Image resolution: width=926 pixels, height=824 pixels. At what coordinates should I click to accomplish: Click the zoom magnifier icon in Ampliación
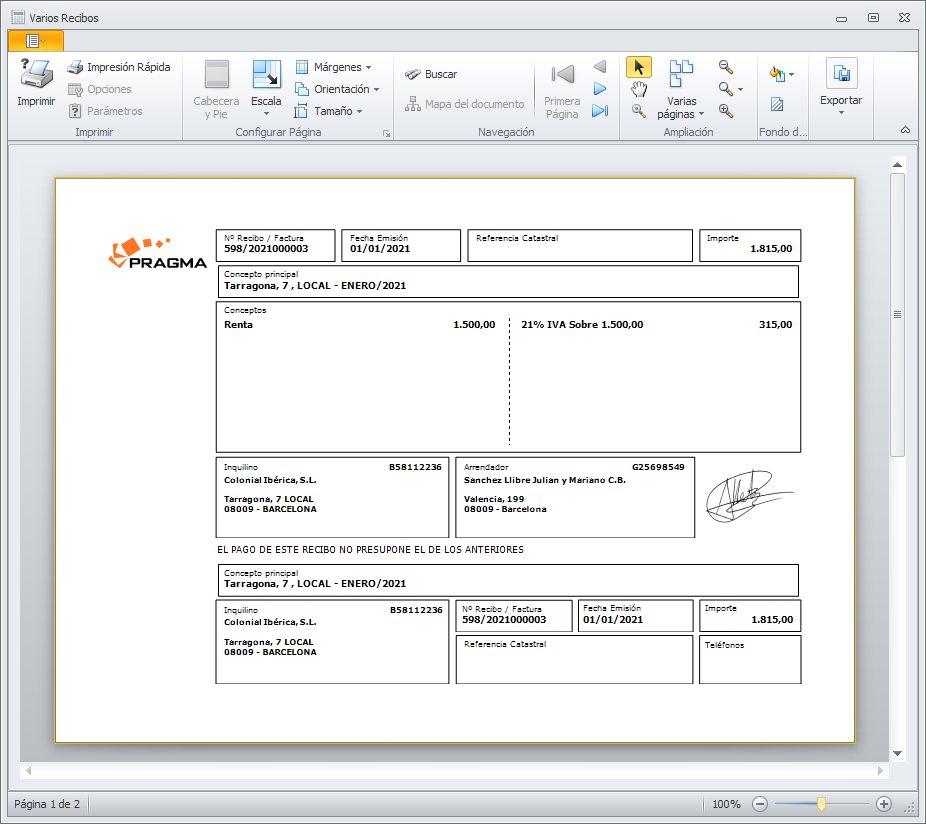point(726,89)
